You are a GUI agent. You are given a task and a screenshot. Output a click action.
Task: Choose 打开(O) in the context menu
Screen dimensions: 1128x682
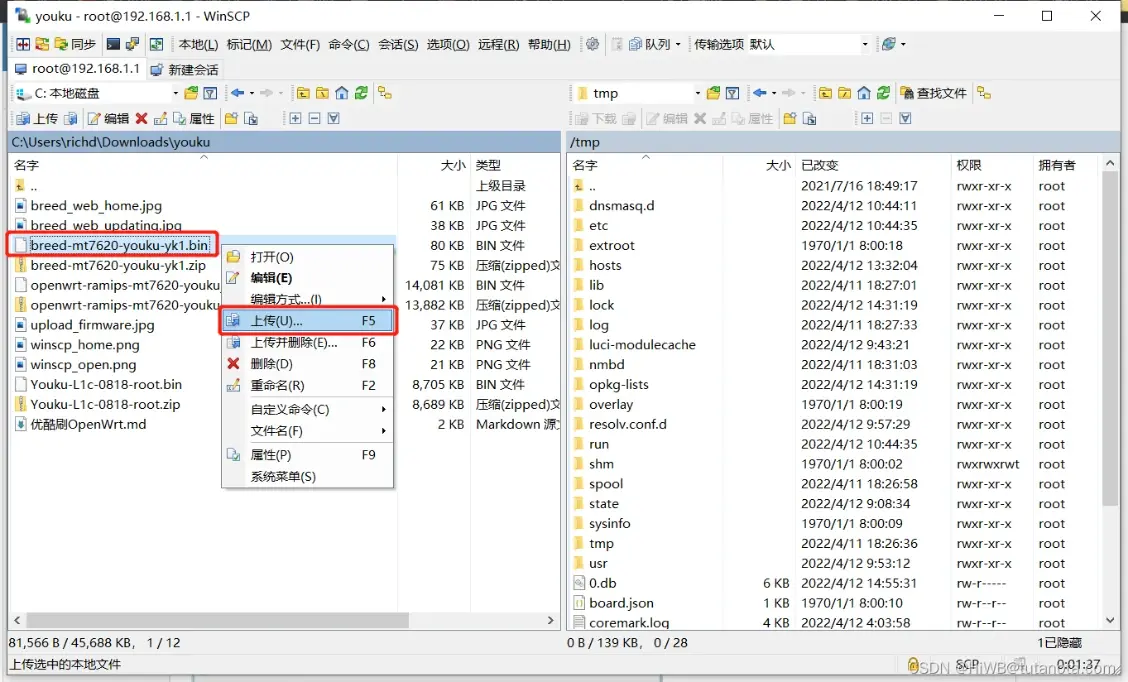307,257
